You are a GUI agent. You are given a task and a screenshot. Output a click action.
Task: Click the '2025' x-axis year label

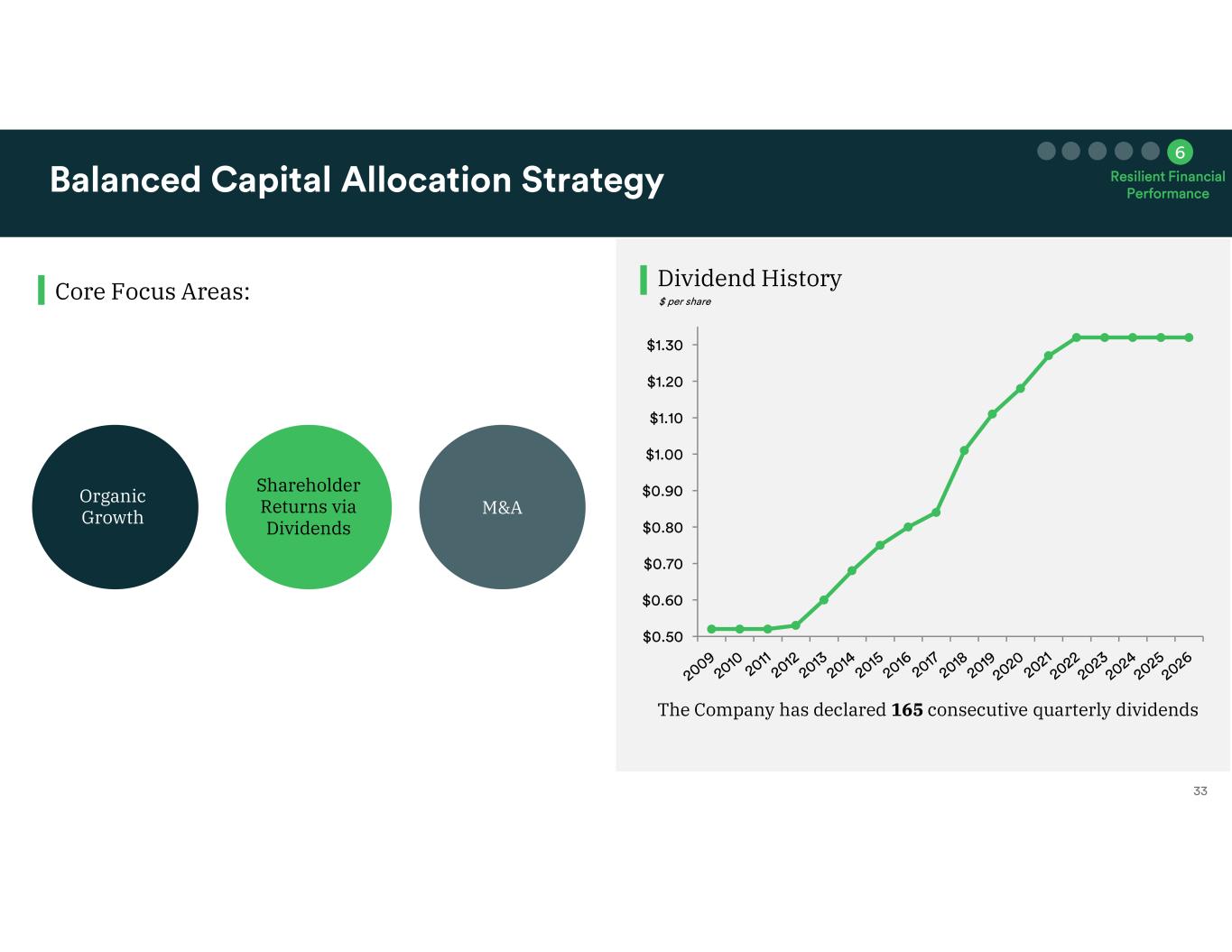pos(1149,665)
